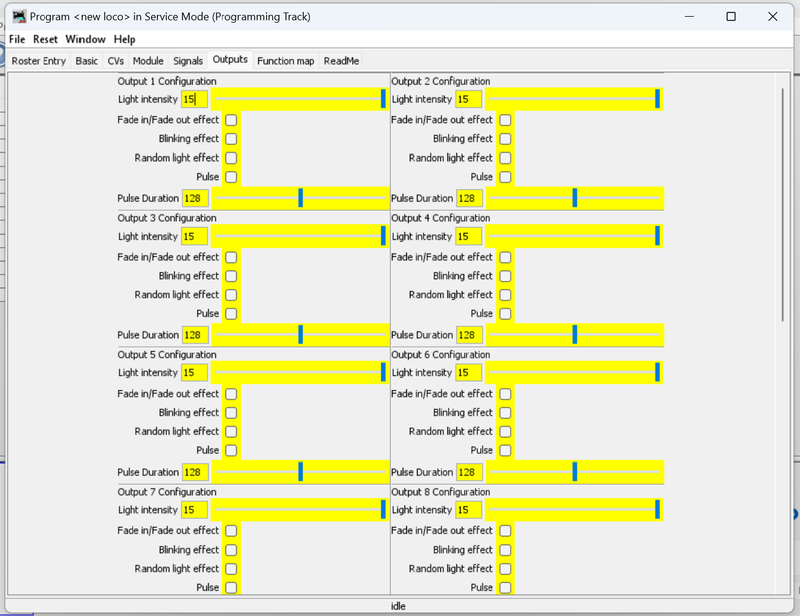Open the Help menu
Viewport: 800px width, 616px height.
pyautogui.click(x=124, y=39)
